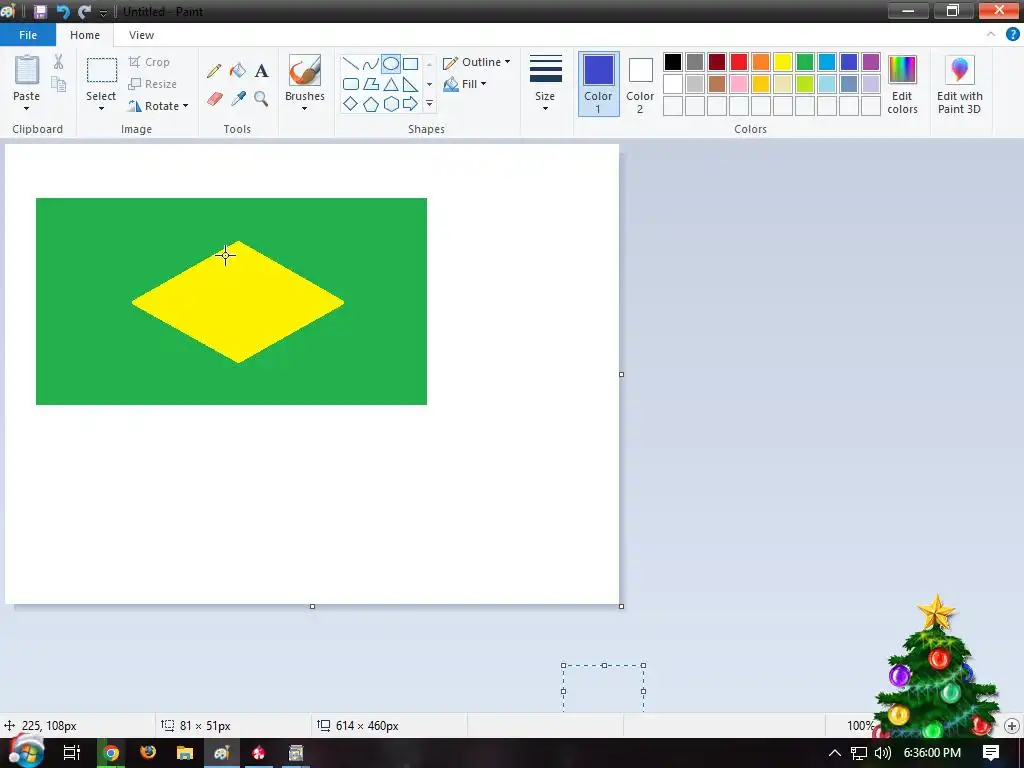Activate Color 2 selector
The height and width of the screenshot is (768, 1024).
click(640, 84)
